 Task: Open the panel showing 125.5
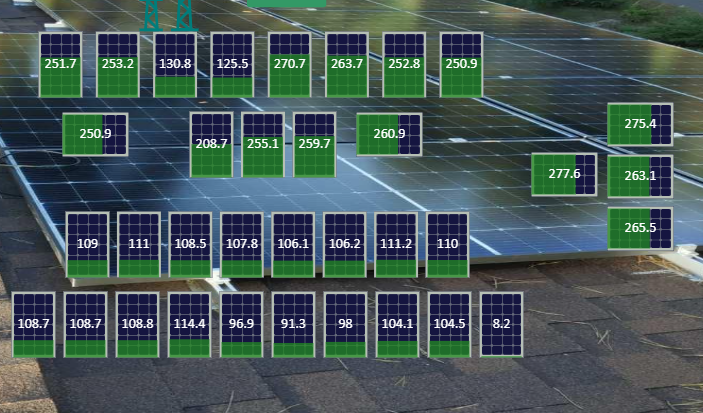point(232,65)
